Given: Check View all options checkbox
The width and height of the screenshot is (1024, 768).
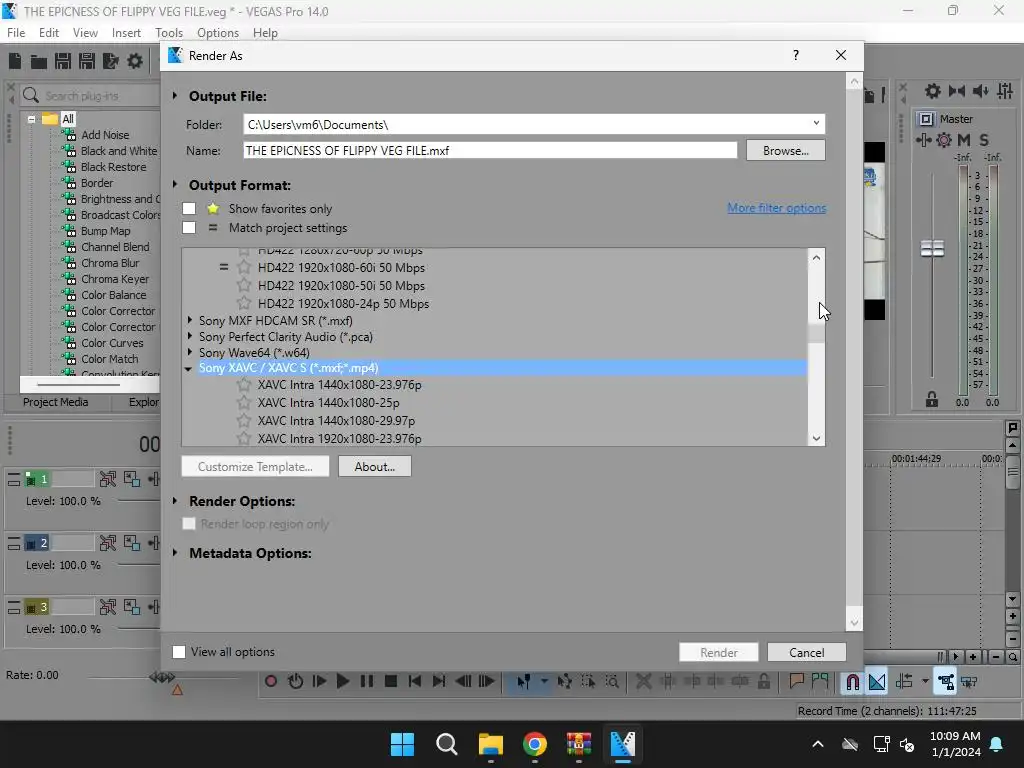Looking at the screenshot, I should [x=178, y=652].
